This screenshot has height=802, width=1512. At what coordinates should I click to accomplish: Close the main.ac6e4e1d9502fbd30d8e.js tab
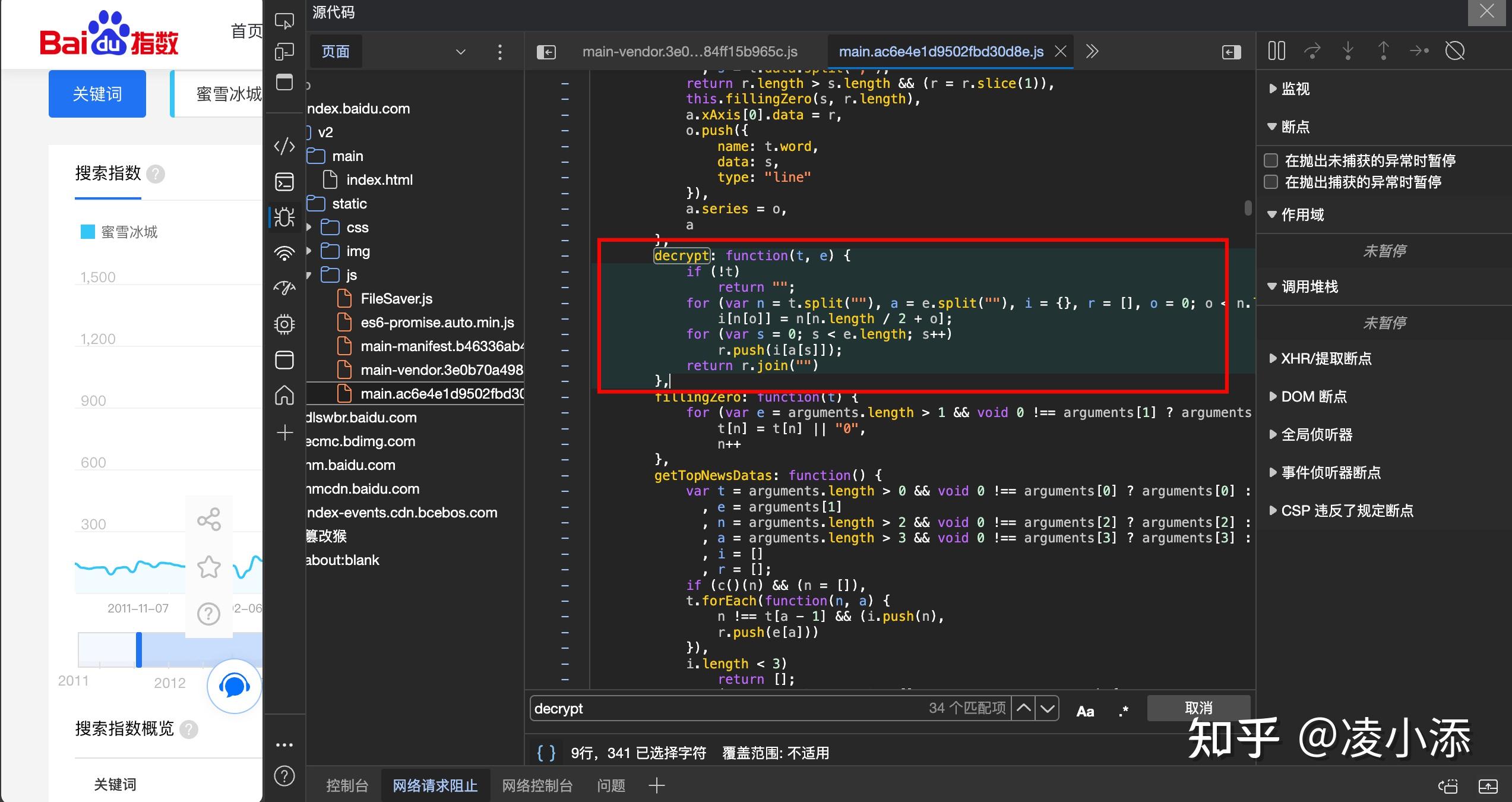(1061, 52)
